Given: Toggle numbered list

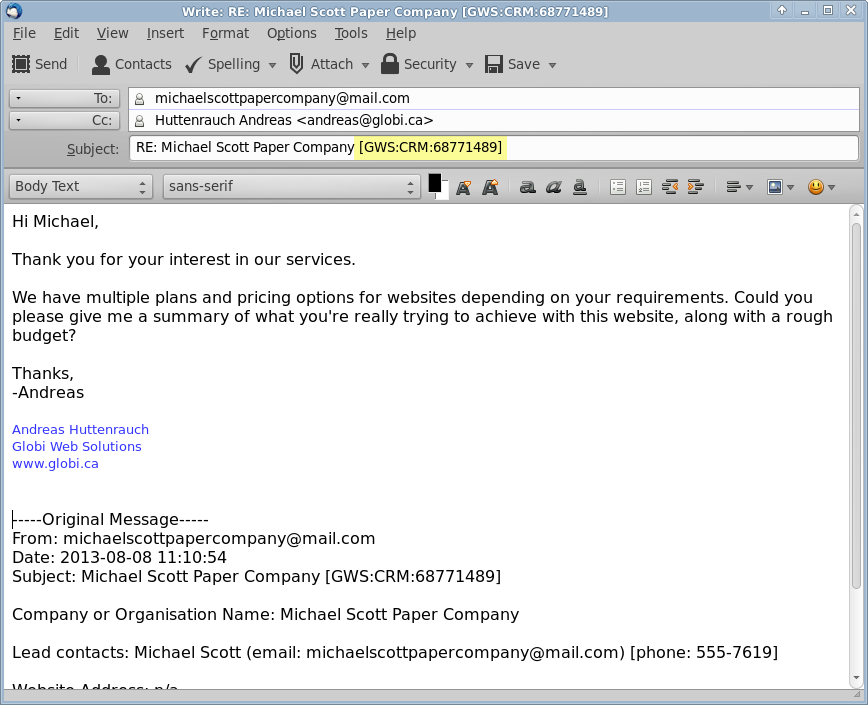Looking at the screenshot, I should pos(644,188).
